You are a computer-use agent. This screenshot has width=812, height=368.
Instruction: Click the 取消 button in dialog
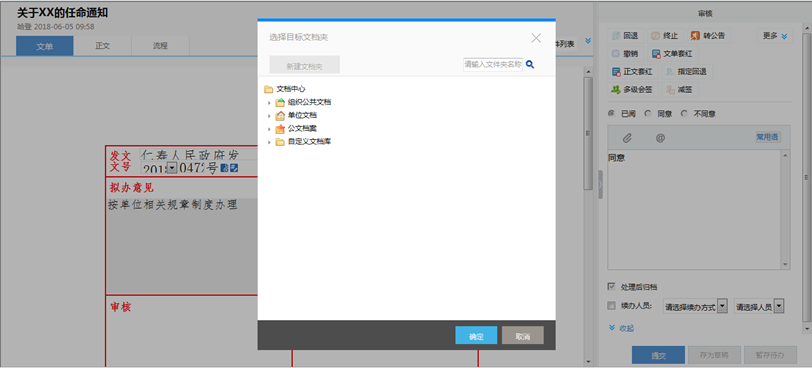coord(523,335)
